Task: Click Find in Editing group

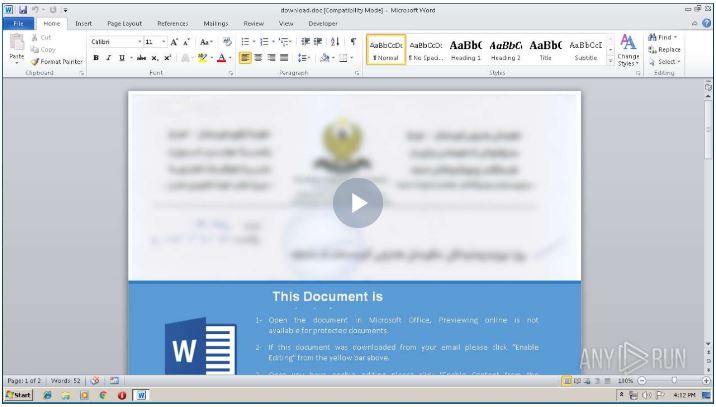Action: click(x=663, y=37)
